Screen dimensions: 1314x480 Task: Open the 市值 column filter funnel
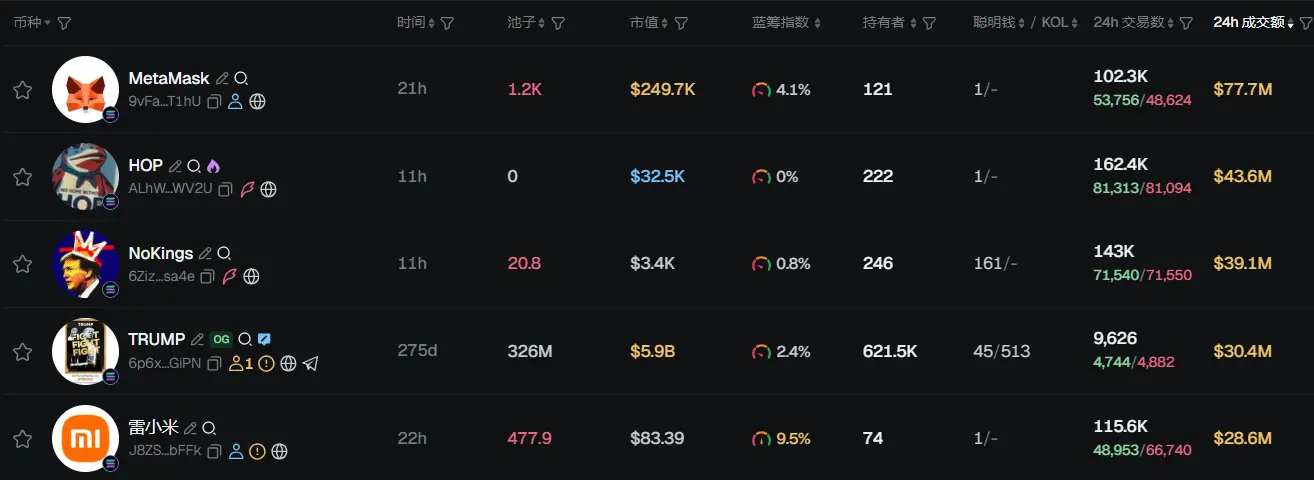(681, 23)
